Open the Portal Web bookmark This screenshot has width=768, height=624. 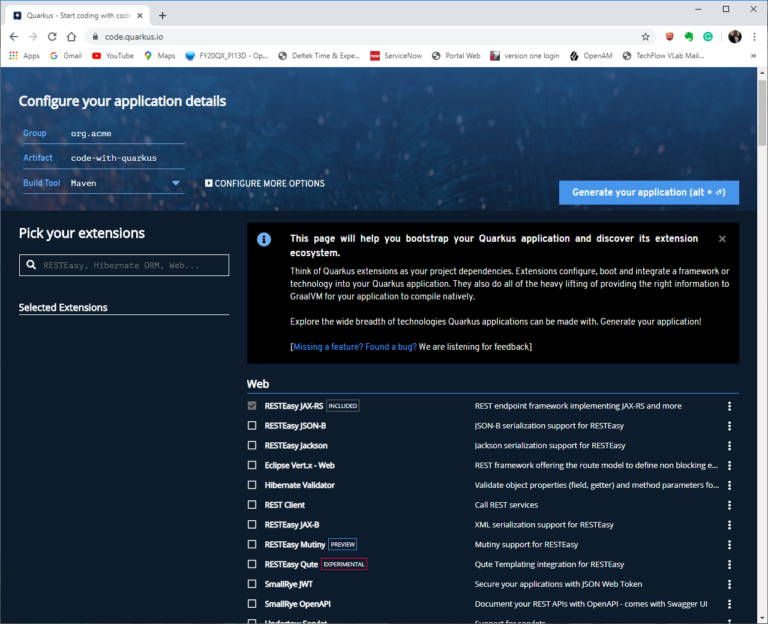pyautogui.click(x=456, y=56)
